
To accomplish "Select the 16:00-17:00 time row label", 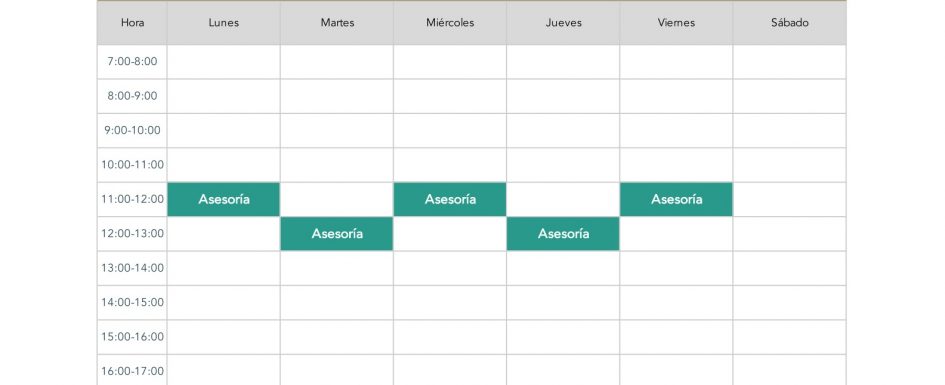I will pyautogui.click(x=132, y=370).
